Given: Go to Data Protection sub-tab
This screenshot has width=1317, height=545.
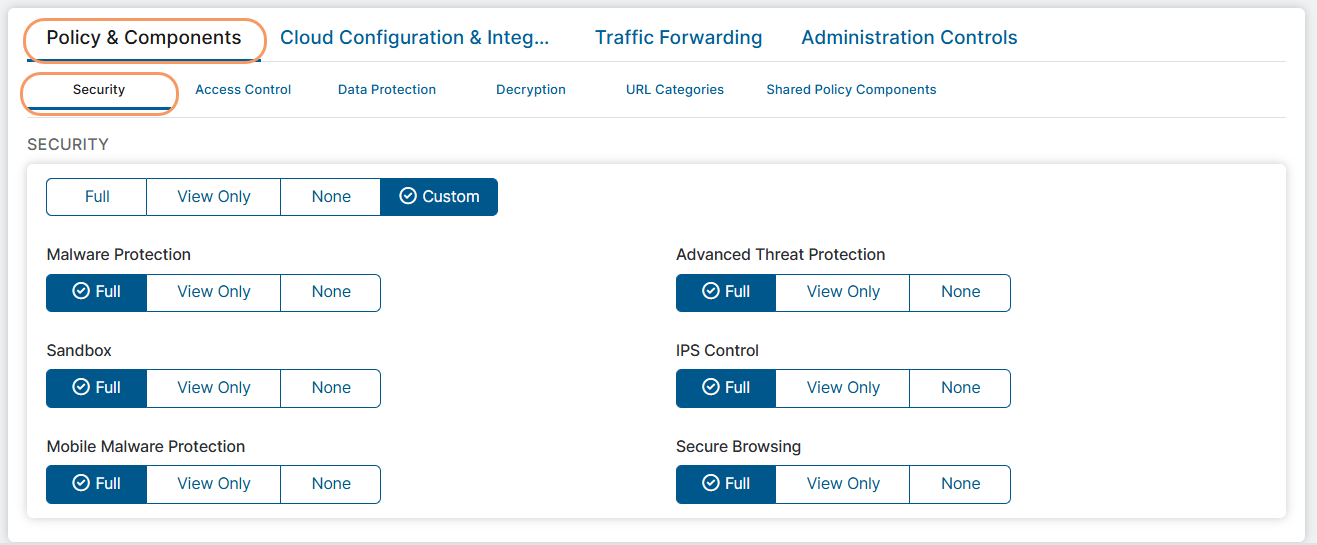Looking at the screenshot, I should pyautogui.click(x=387, y=90).
